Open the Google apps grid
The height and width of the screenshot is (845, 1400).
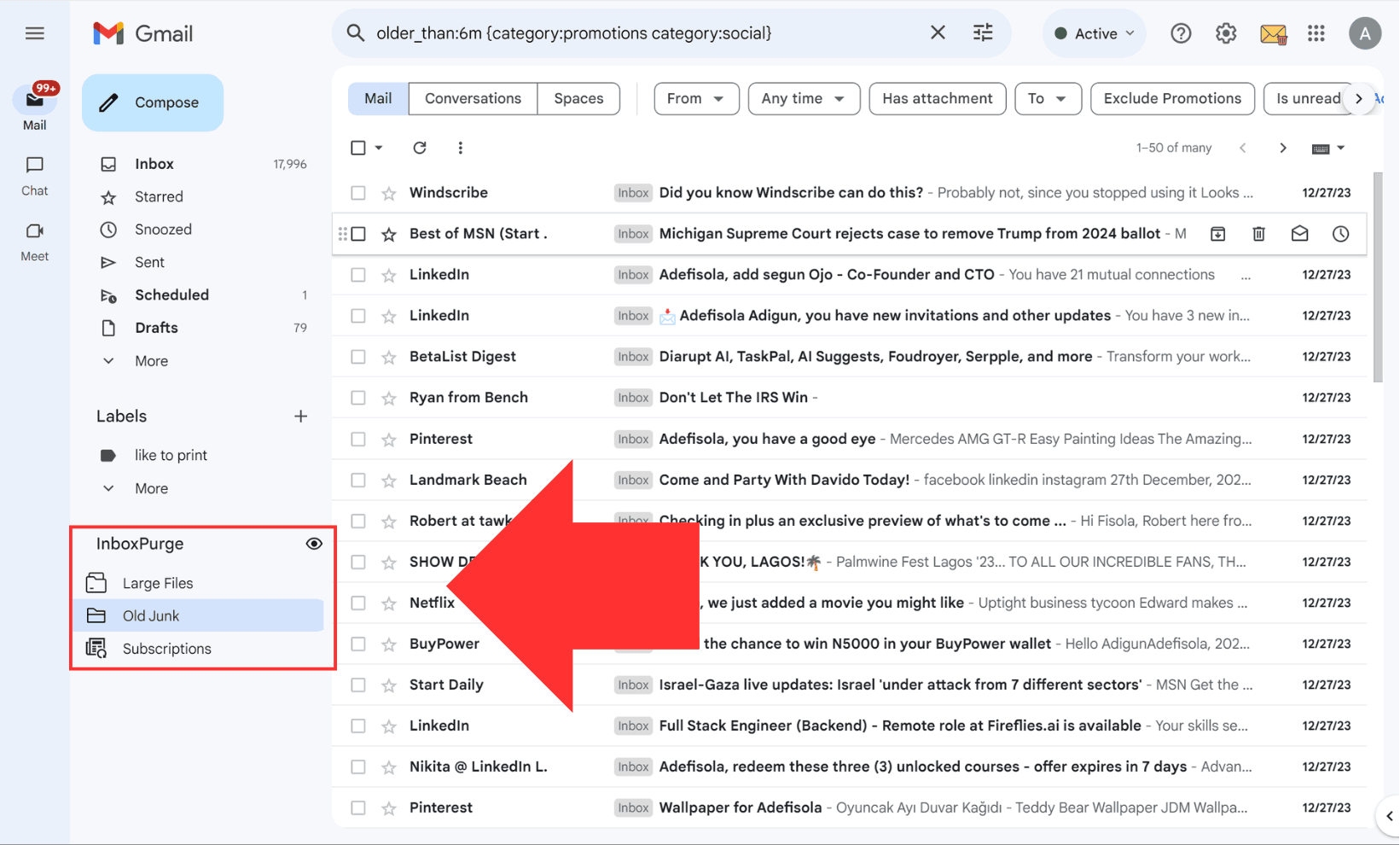(x=1316, y=33)
